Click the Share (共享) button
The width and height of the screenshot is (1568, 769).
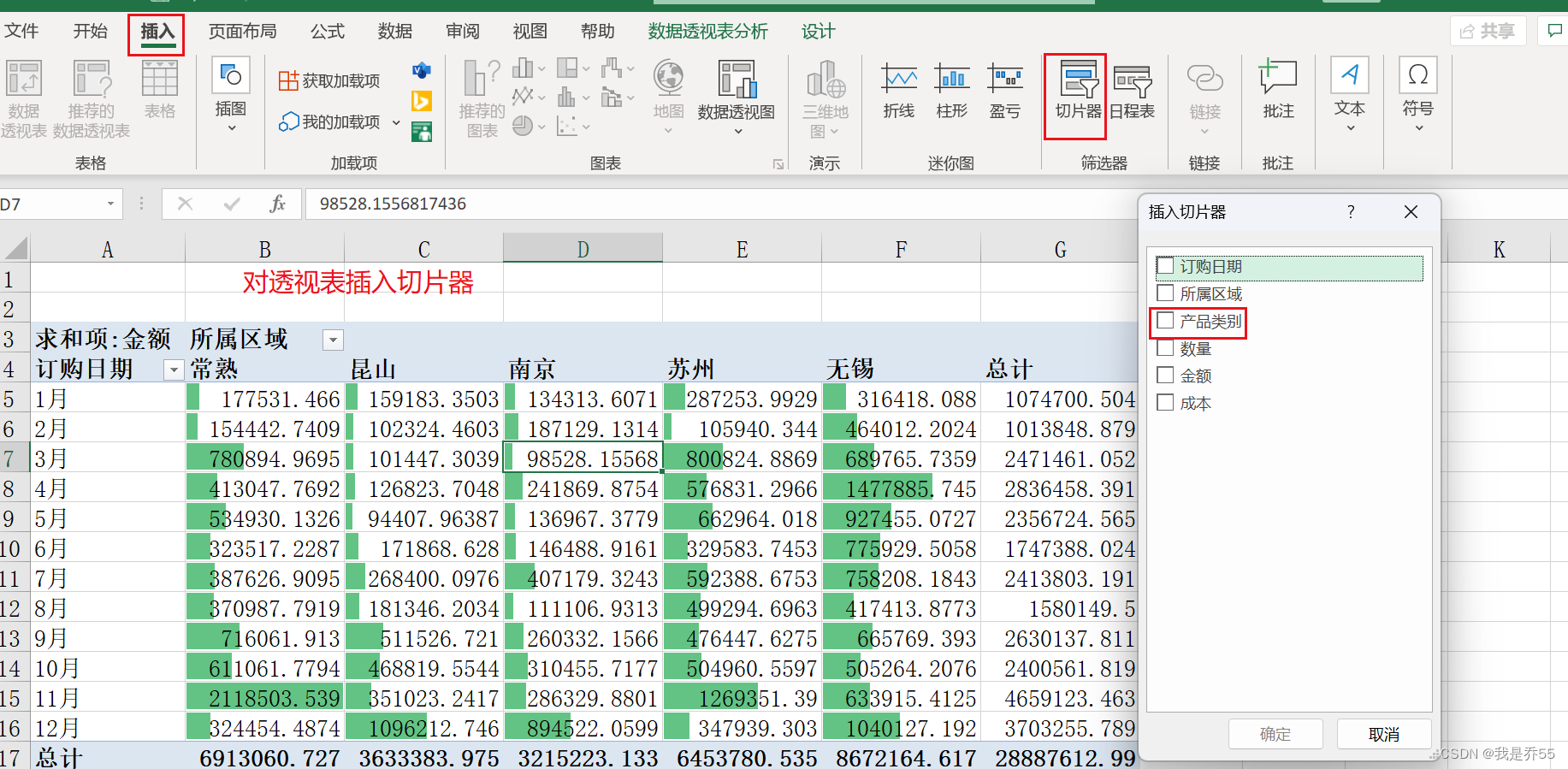pos(1488,31)
